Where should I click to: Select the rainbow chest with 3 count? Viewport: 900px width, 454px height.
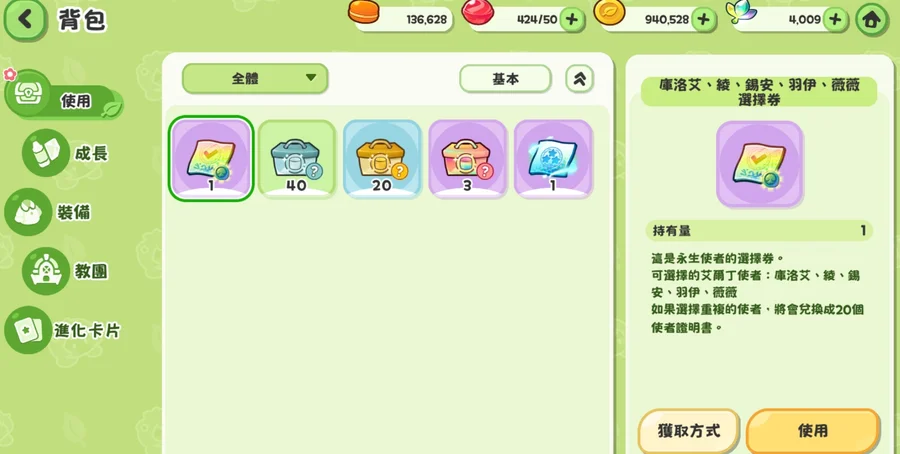coord(467,158)
